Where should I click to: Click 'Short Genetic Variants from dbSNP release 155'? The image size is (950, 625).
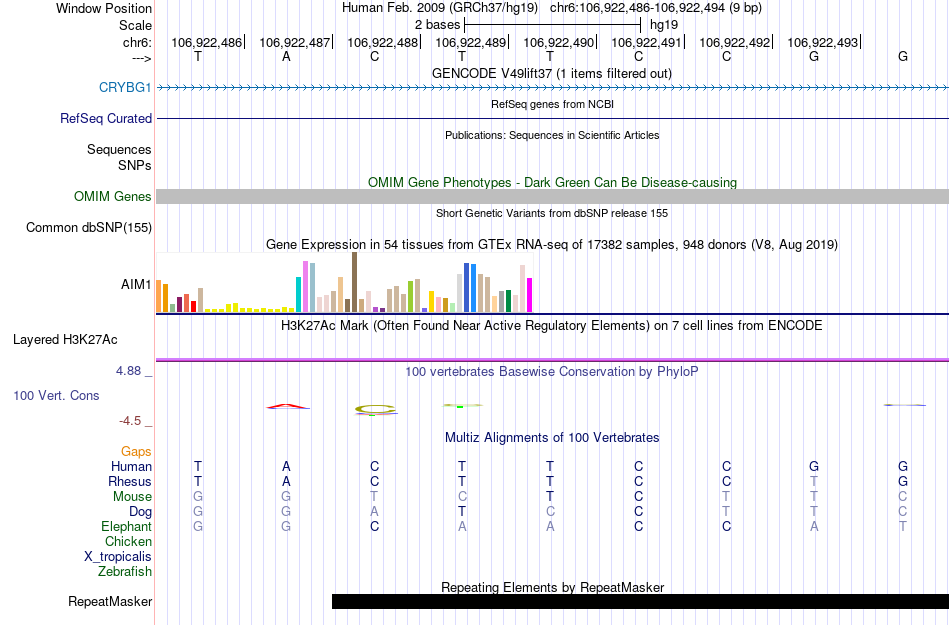[552, 213]
